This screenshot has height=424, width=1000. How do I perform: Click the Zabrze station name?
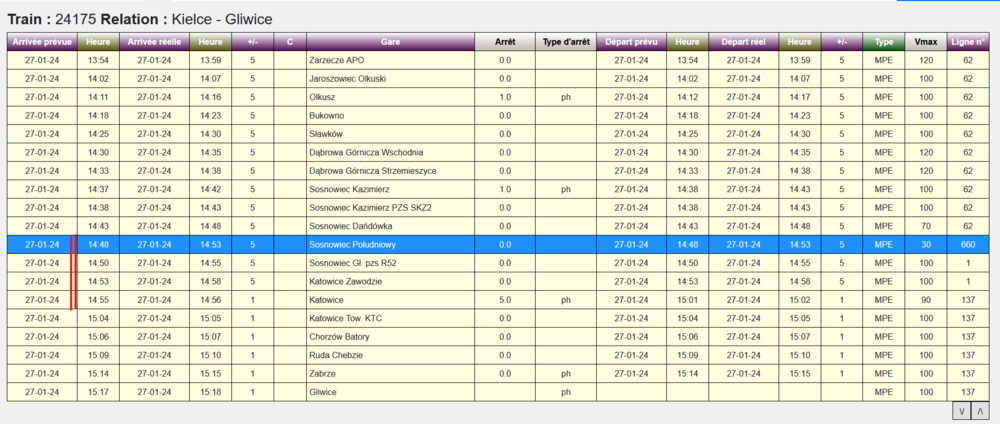[324, 373]
